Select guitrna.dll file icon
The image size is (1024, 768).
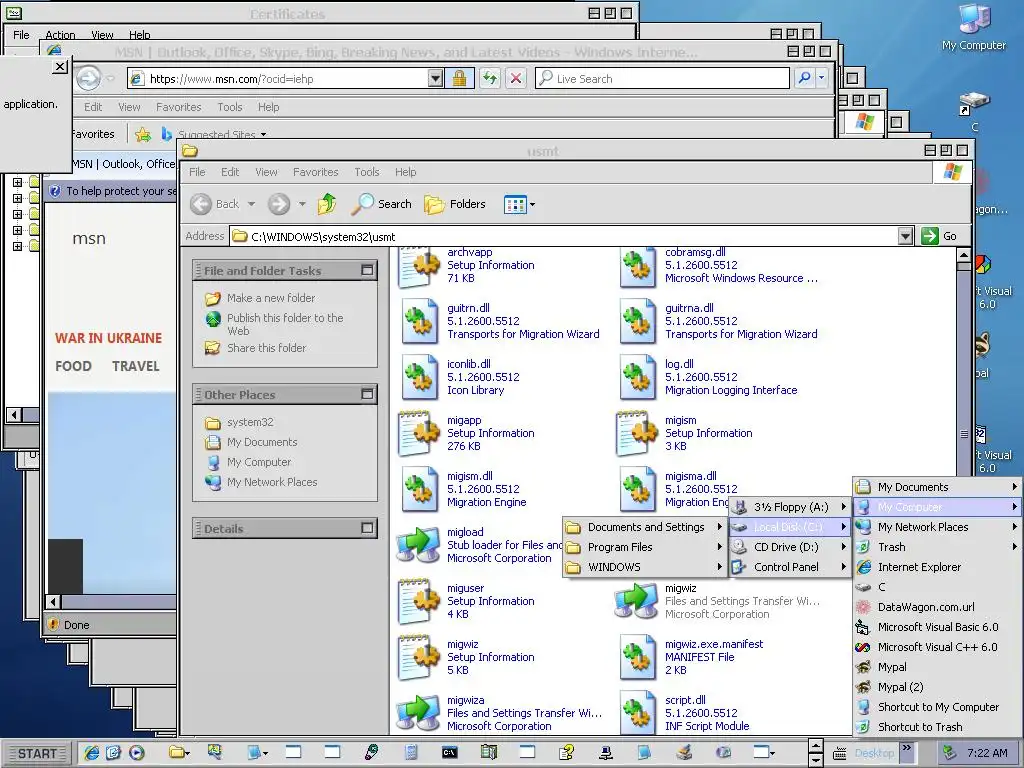[x=637, y=321]
